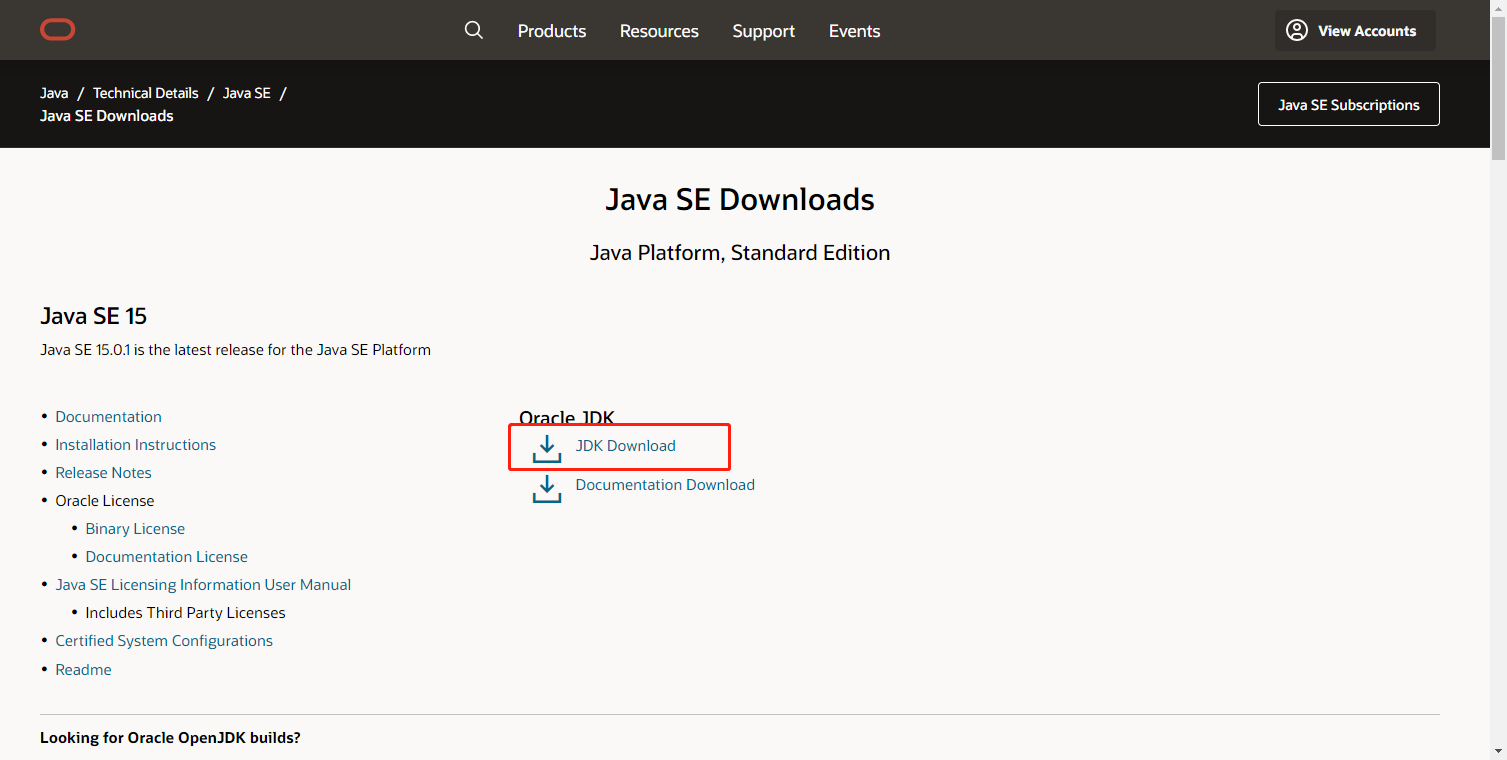The image size is (1507, 760).
Task: Open the Documentation link
Action: [x=108, y=416]
